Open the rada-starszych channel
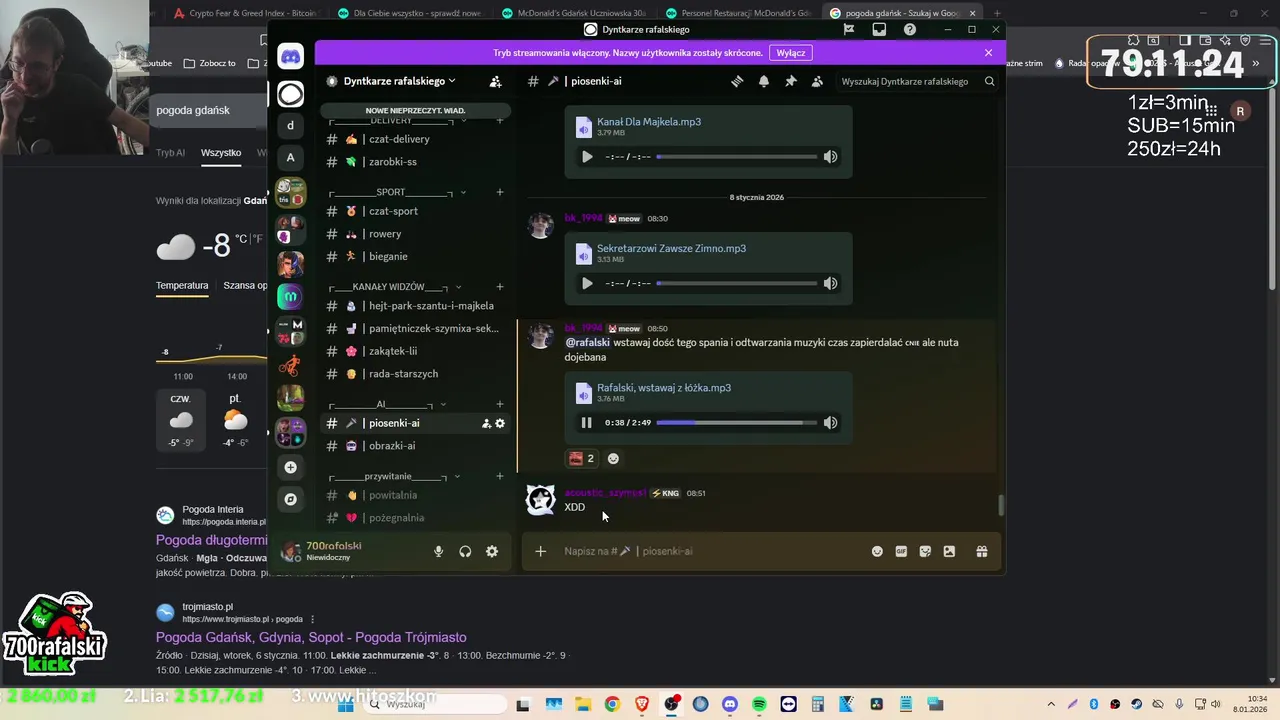Screen dimensions: 1280x720 tap(417, 374)
